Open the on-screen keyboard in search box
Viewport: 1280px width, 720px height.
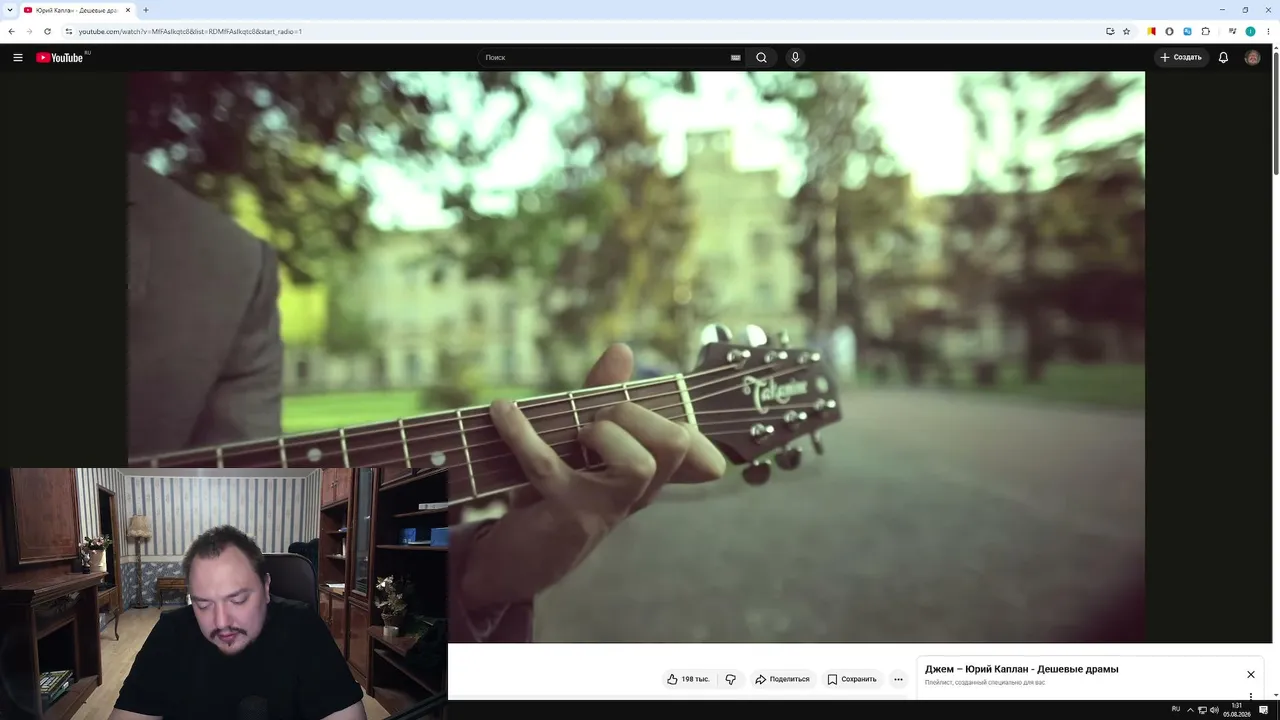point(736,57)
